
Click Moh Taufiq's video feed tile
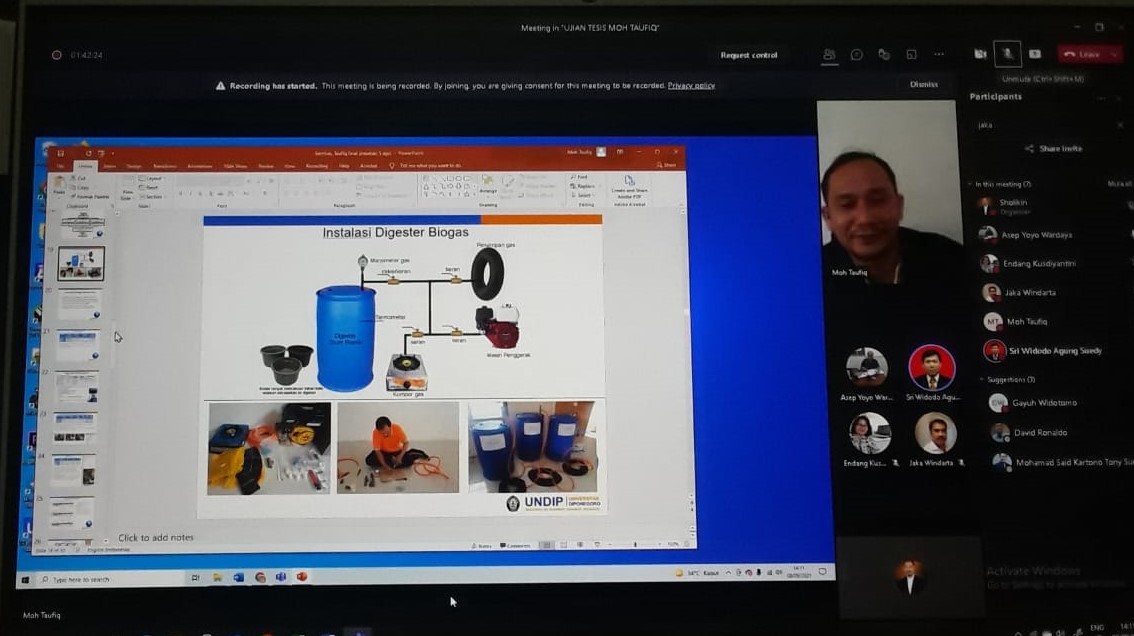pyautogui.click(x=890, y=192)
